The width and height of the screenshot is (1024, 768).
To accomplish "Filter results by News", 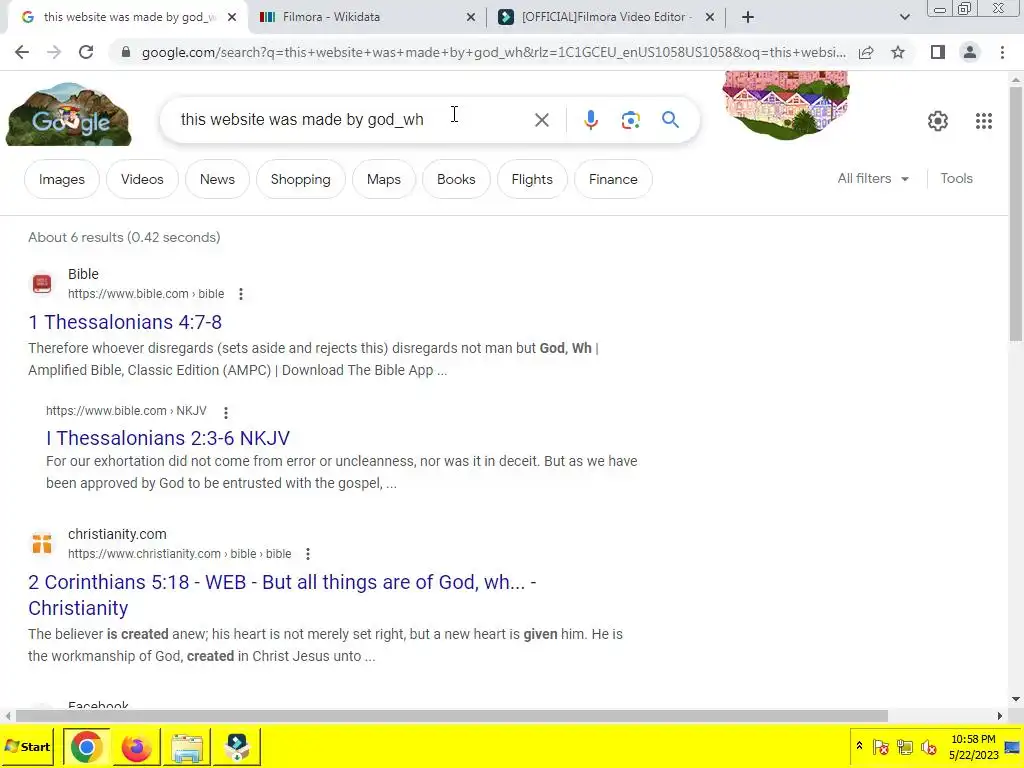I will (x=217, y=179).
